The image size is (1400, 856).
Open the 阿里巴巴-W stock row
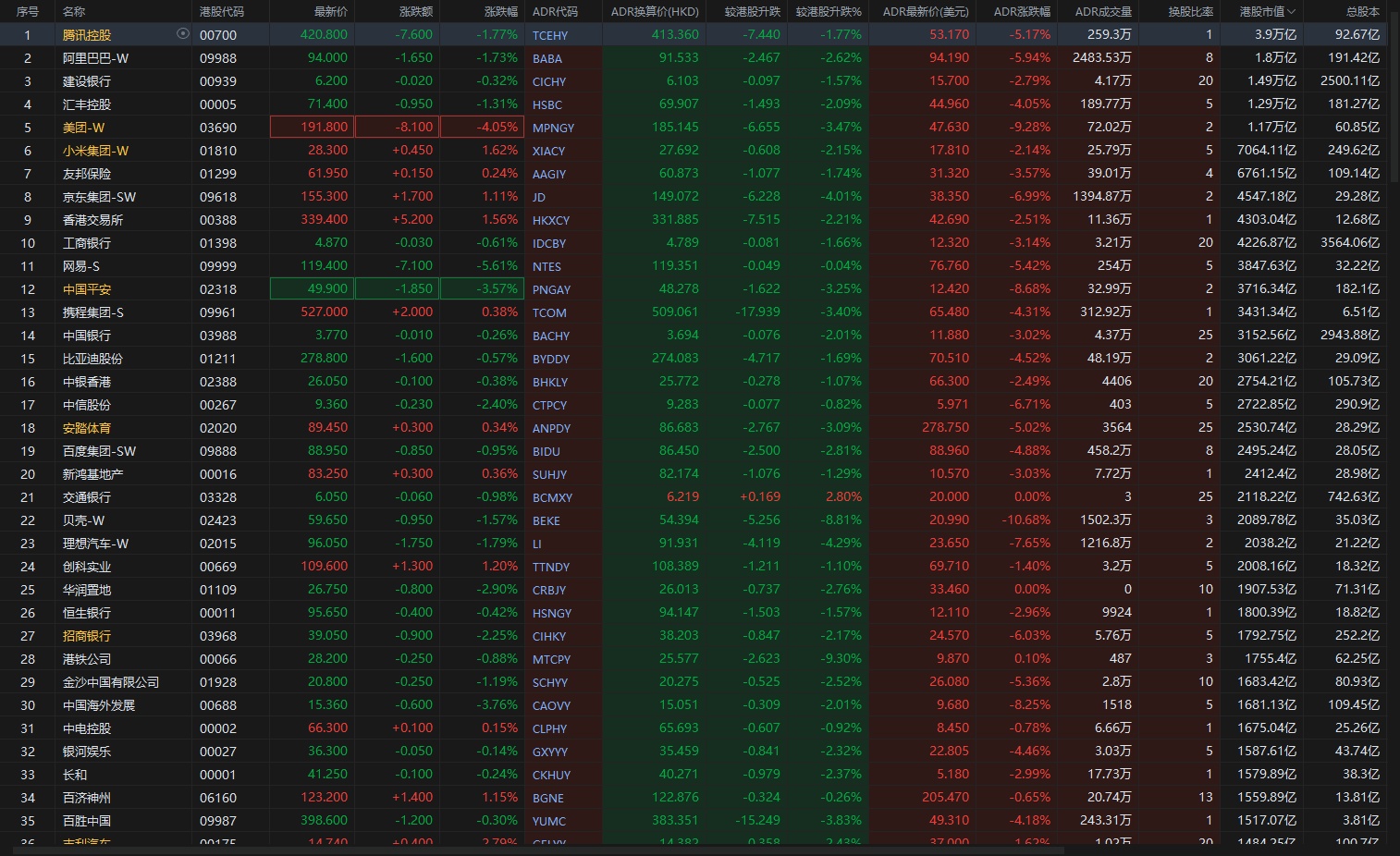click(x=95, y=58)
